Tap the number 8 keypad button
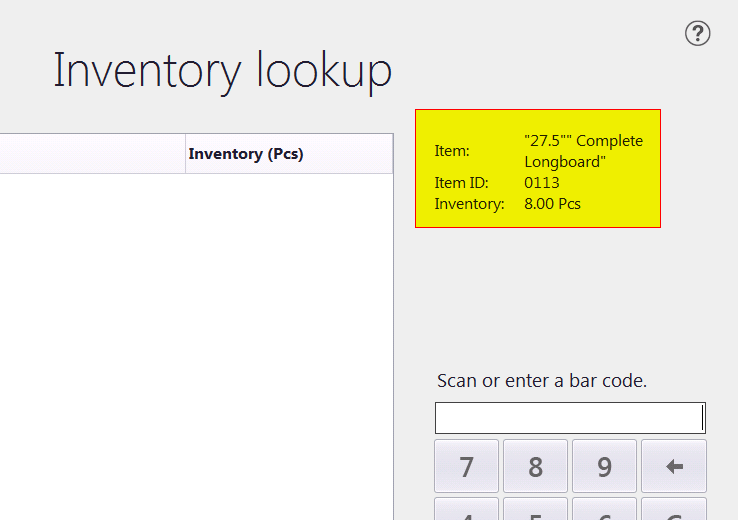This screenshot has width=738, height=520. pyautogui.click(x=535, y=466)
